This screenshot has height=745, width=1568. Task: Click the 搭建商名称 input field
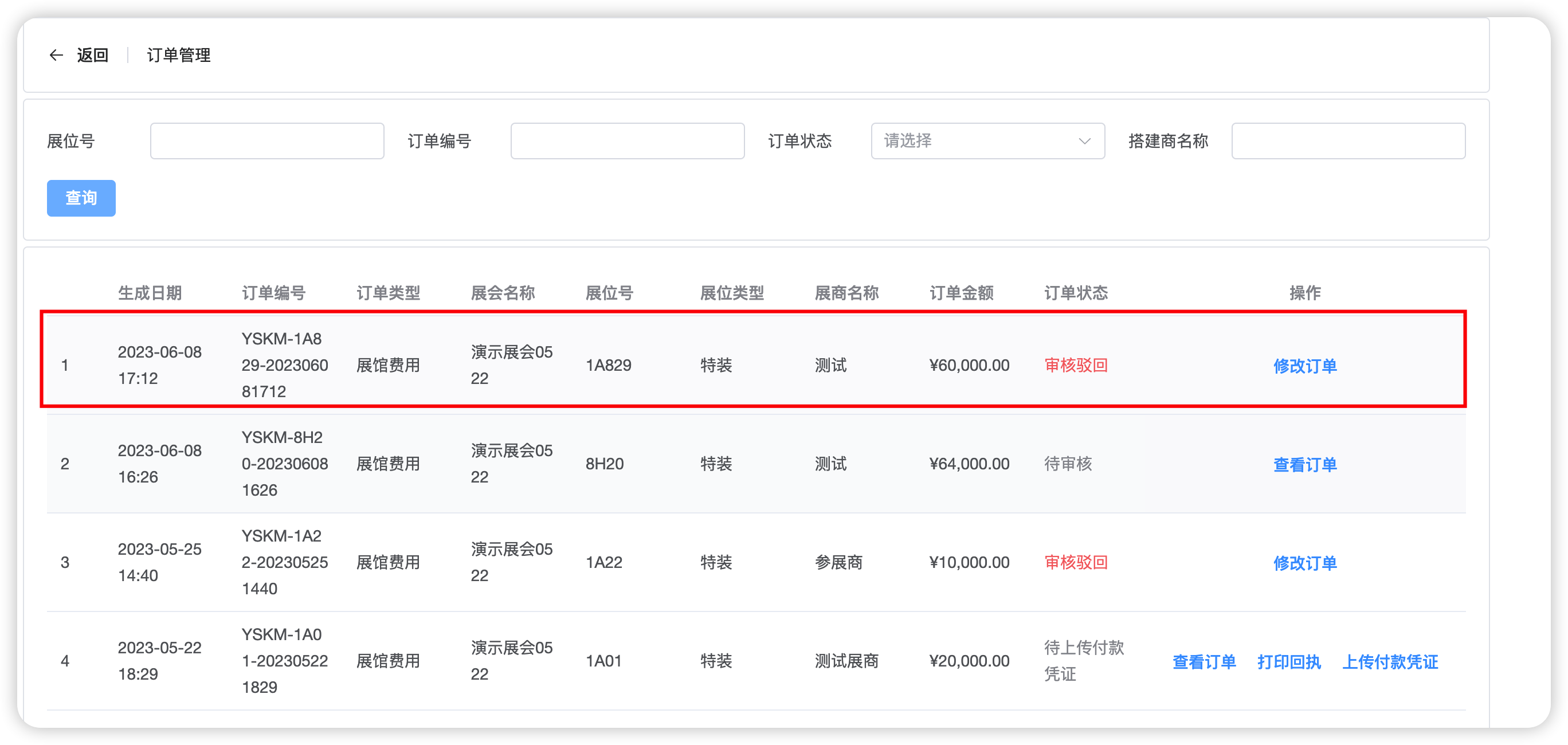click(1349, 141)
